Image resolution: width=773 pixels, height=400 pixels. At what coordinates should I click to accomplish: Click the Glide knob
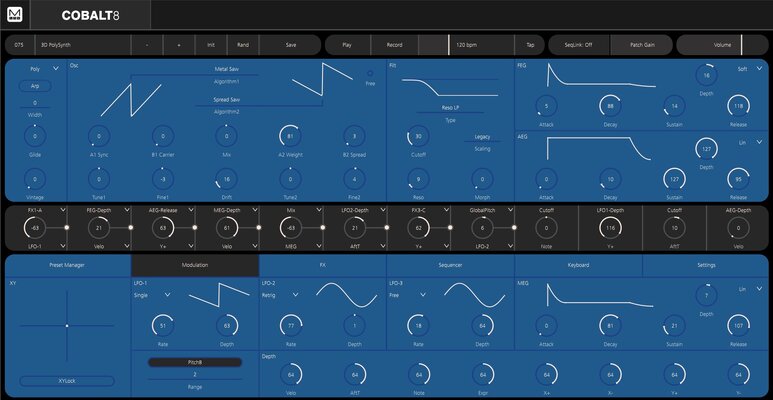35,136
